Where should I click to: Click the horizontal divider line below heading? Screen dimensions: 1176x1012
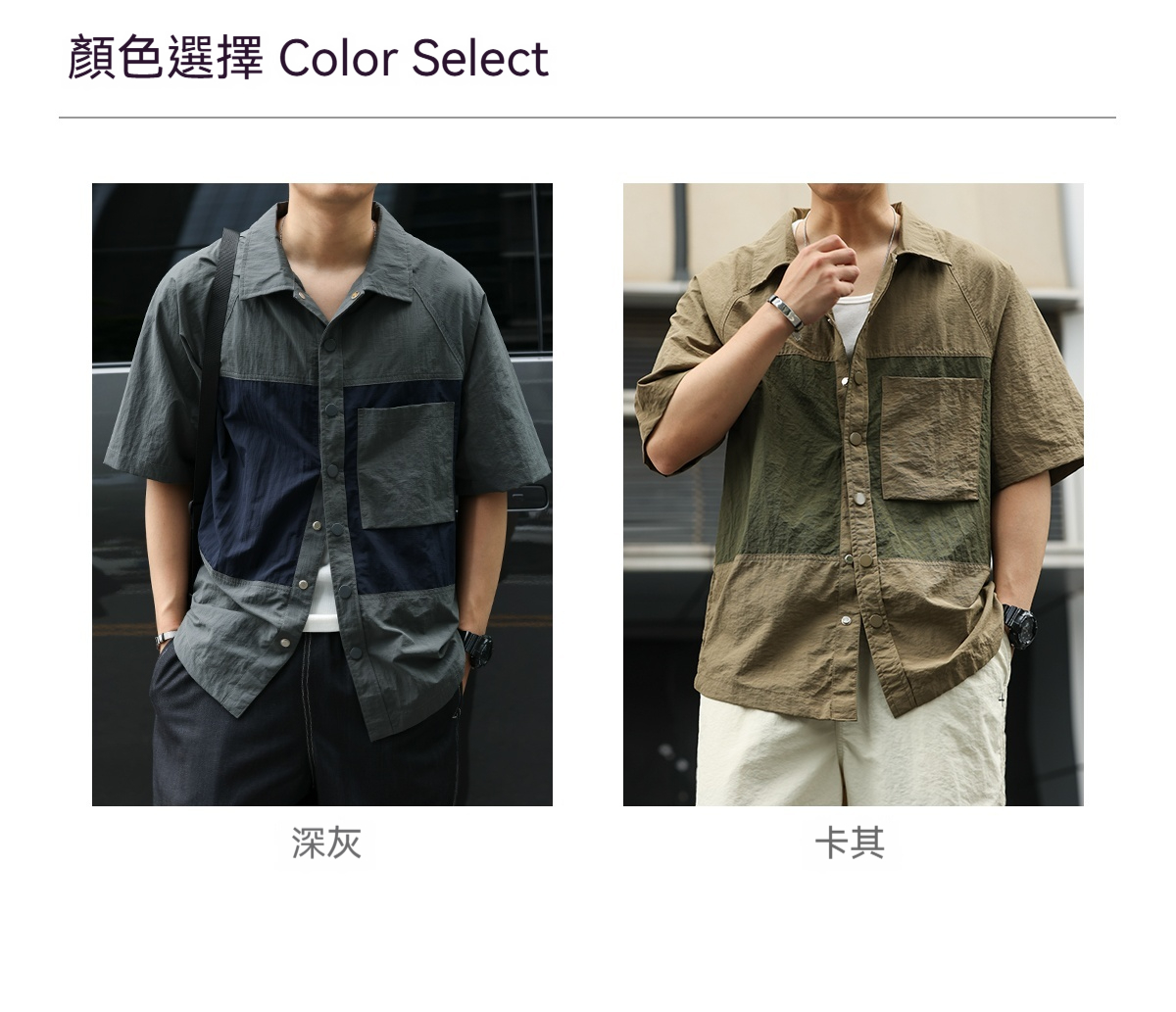587,118
